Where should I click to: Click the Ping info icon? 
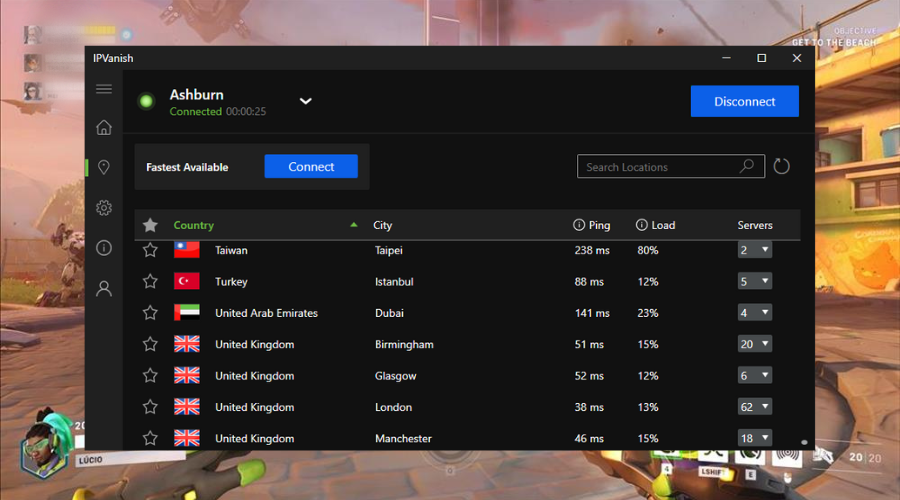point(579,225)
